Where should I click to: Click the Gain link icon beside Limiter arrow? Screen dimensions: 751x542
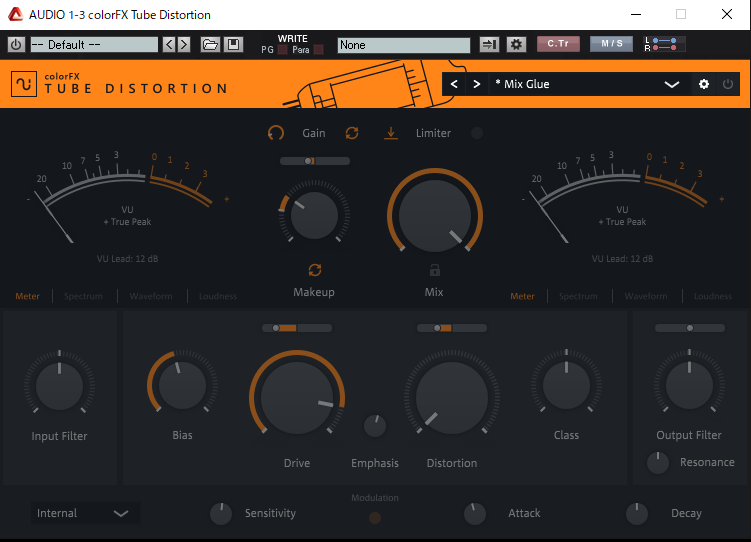click(352, 133)
